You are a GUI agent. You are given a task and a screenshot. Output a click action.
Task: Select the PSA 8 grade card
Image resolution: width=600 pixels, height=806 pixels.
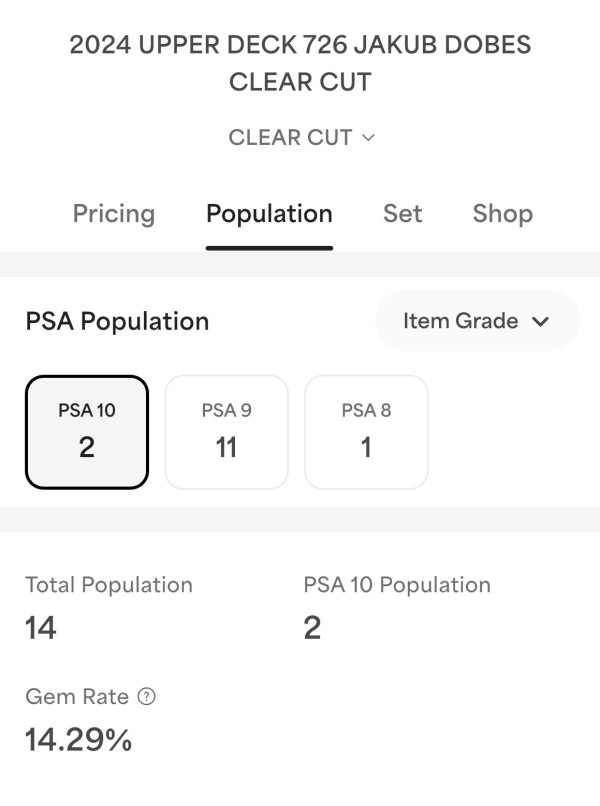tap(366, 432)
